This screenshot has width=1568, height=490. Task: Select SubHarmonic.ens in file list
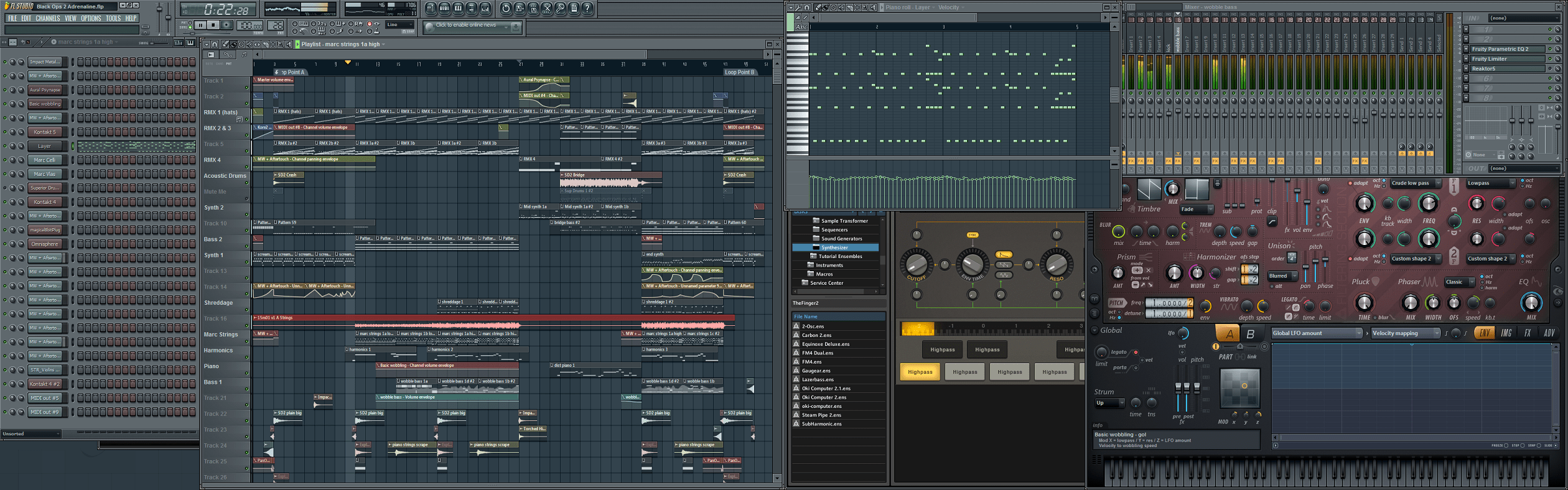coord(821,424)
